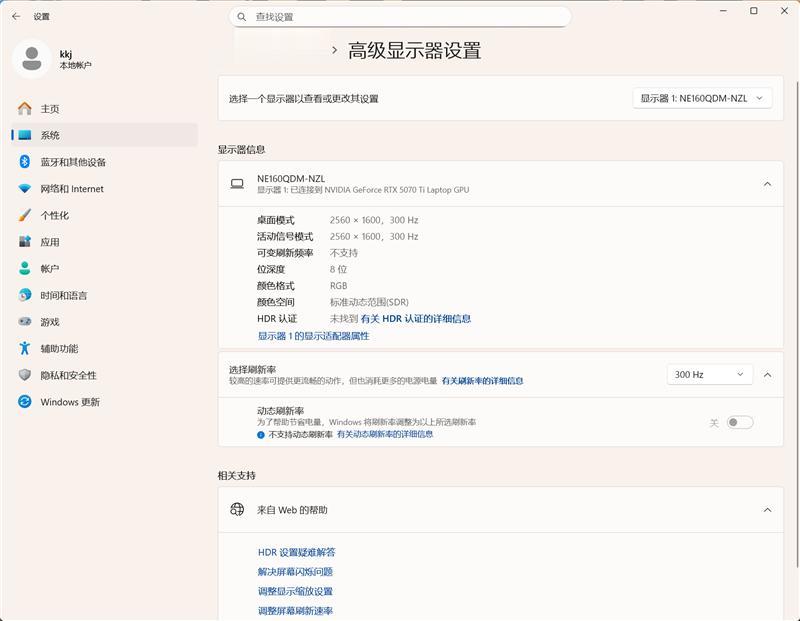Collapse the NE160QDM-NZL display information panel
The height and width of the screenshot is (621, 800).
click(x=765, y=182)
